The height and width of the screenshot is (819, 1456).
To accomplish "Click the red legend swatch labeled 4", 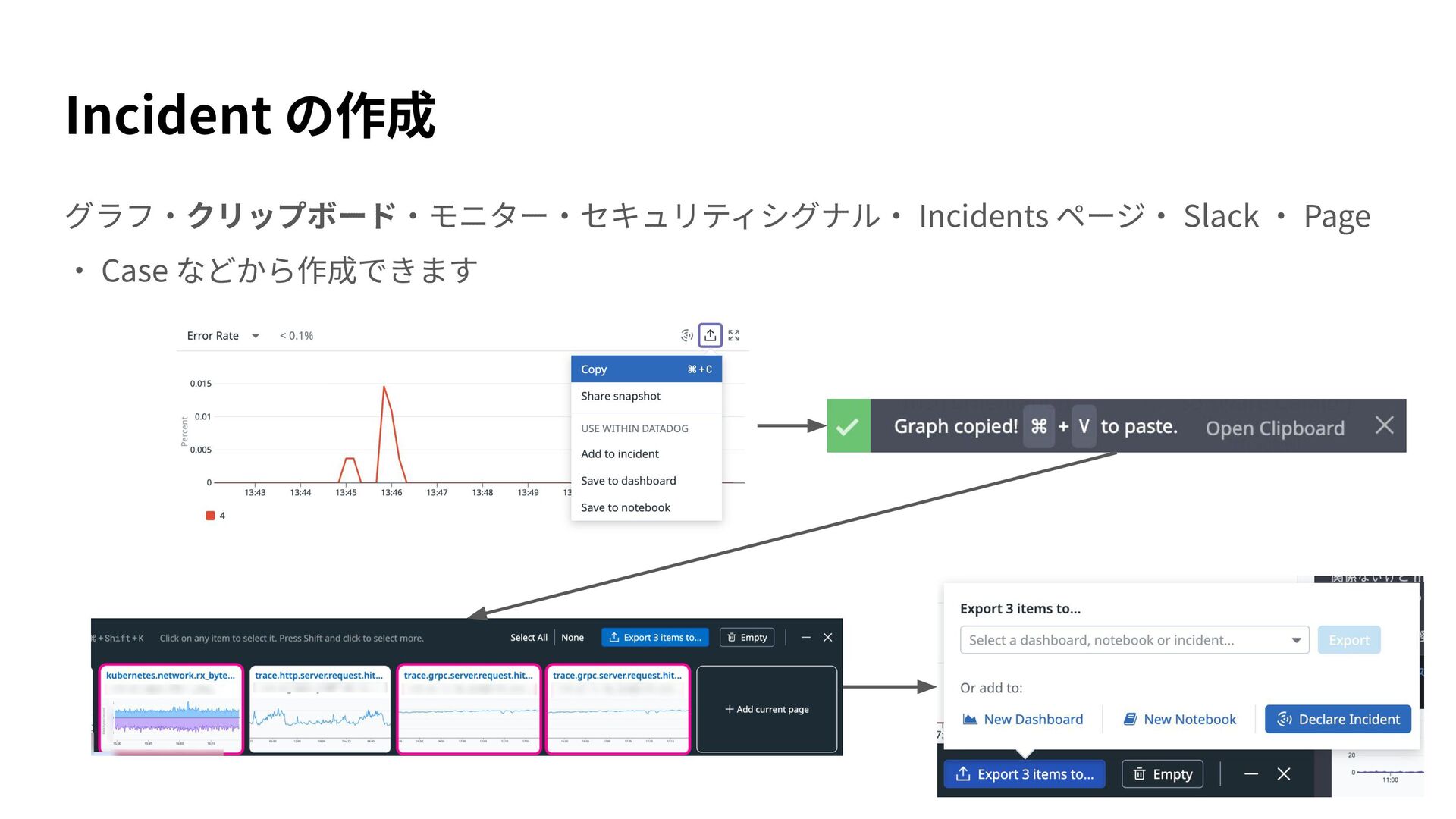I will click(x=210, y=516).
